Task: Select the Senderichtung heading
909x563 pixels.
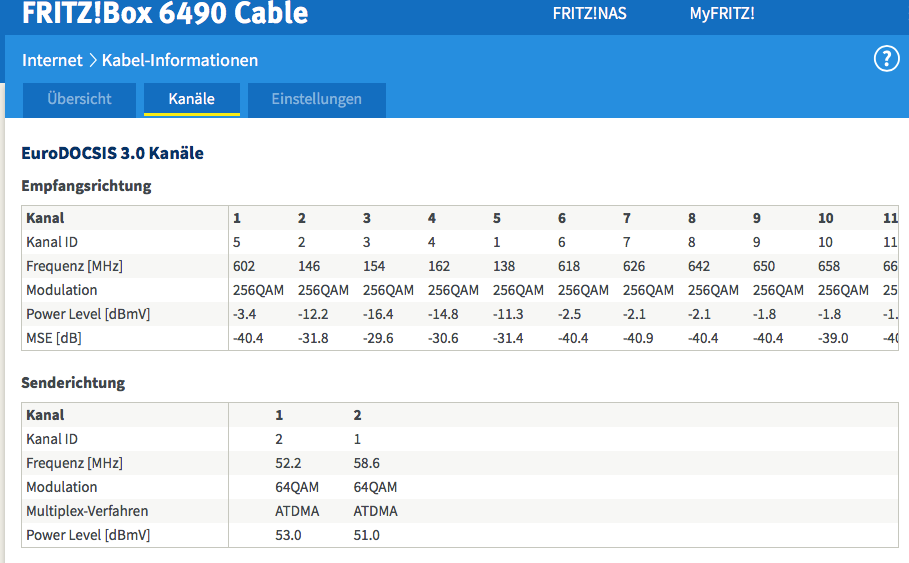Action: (x=73, y=383)
